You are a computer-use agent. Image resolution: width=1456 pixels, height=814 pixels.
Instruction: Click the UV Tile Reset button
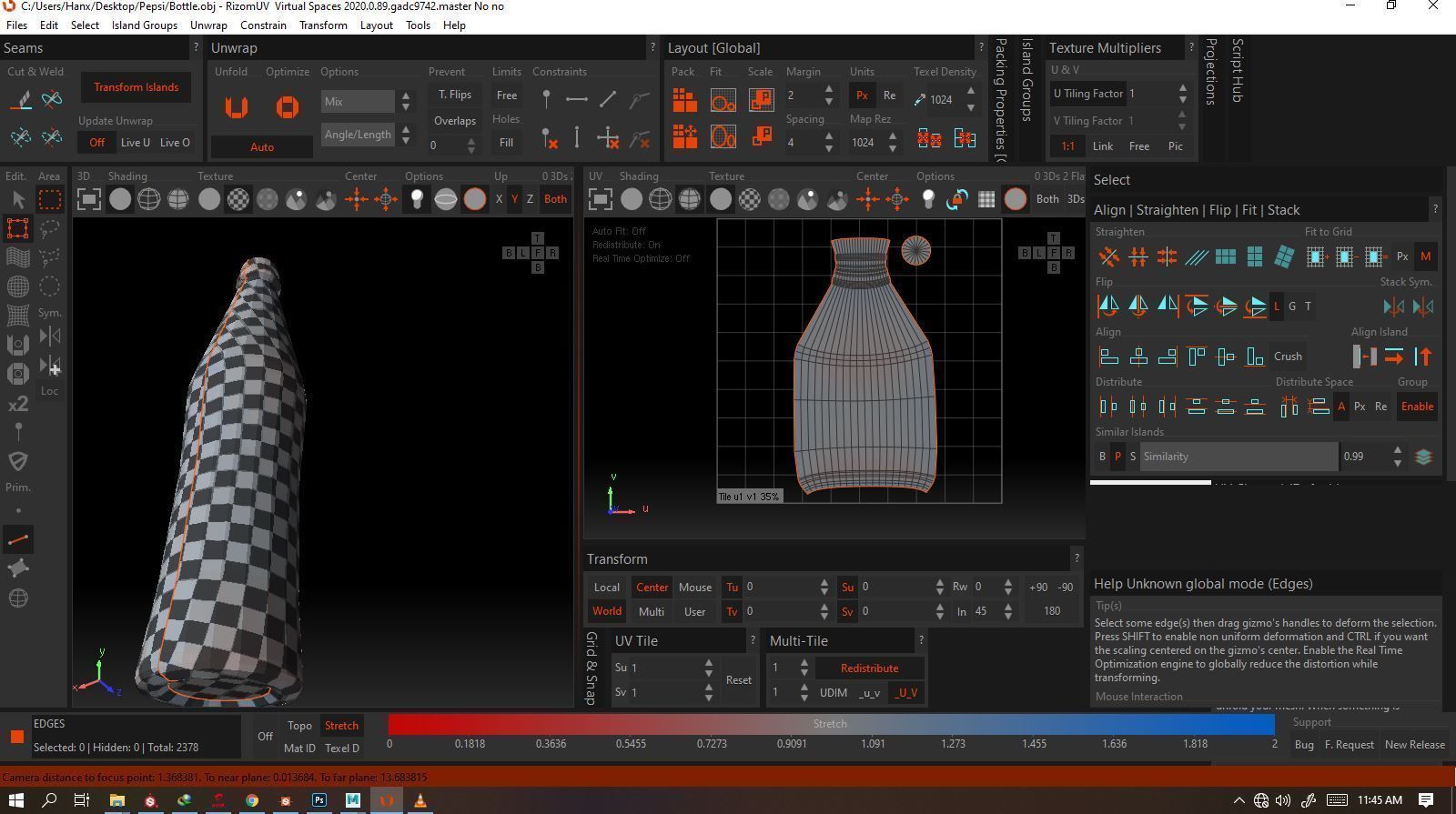tap(738, 679)
